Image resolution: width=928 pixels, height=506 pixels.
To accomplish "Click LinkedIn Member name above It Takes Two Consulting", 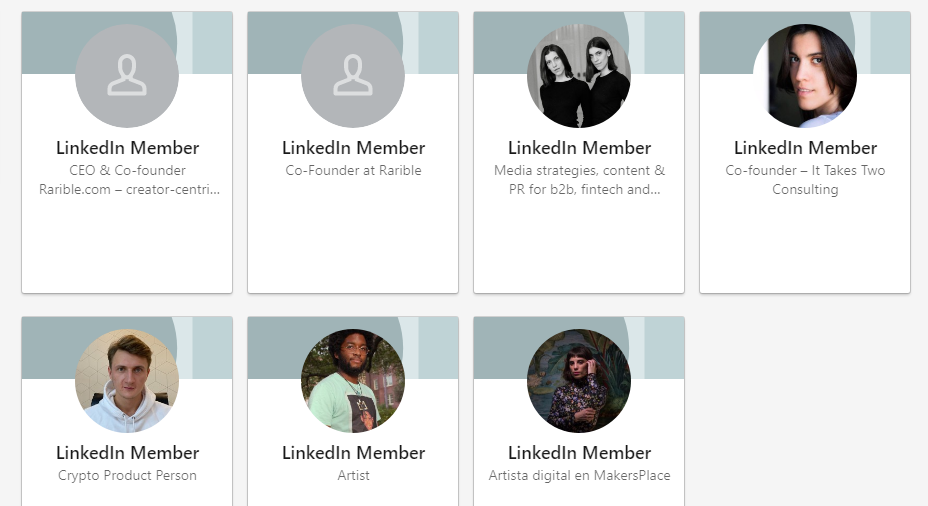I will click(805, 148).
